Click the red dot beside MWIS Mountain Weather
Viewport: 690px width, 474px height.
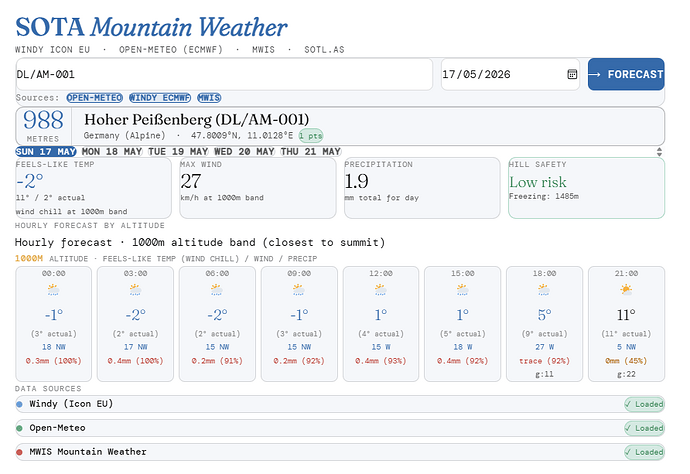[19, 452]
